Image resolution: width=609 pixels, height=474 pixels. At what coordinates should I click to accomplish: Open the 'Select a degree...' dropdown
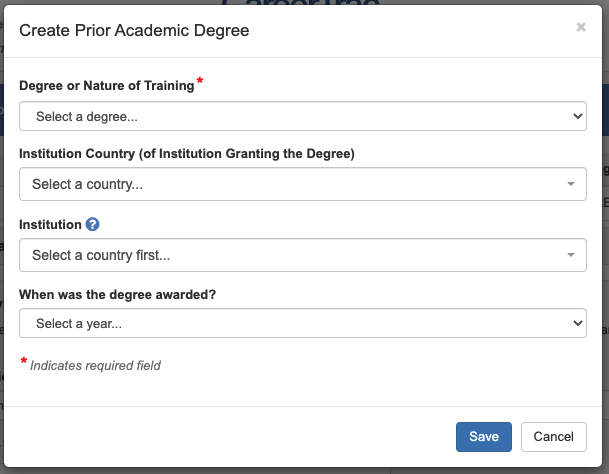[300, 116]
